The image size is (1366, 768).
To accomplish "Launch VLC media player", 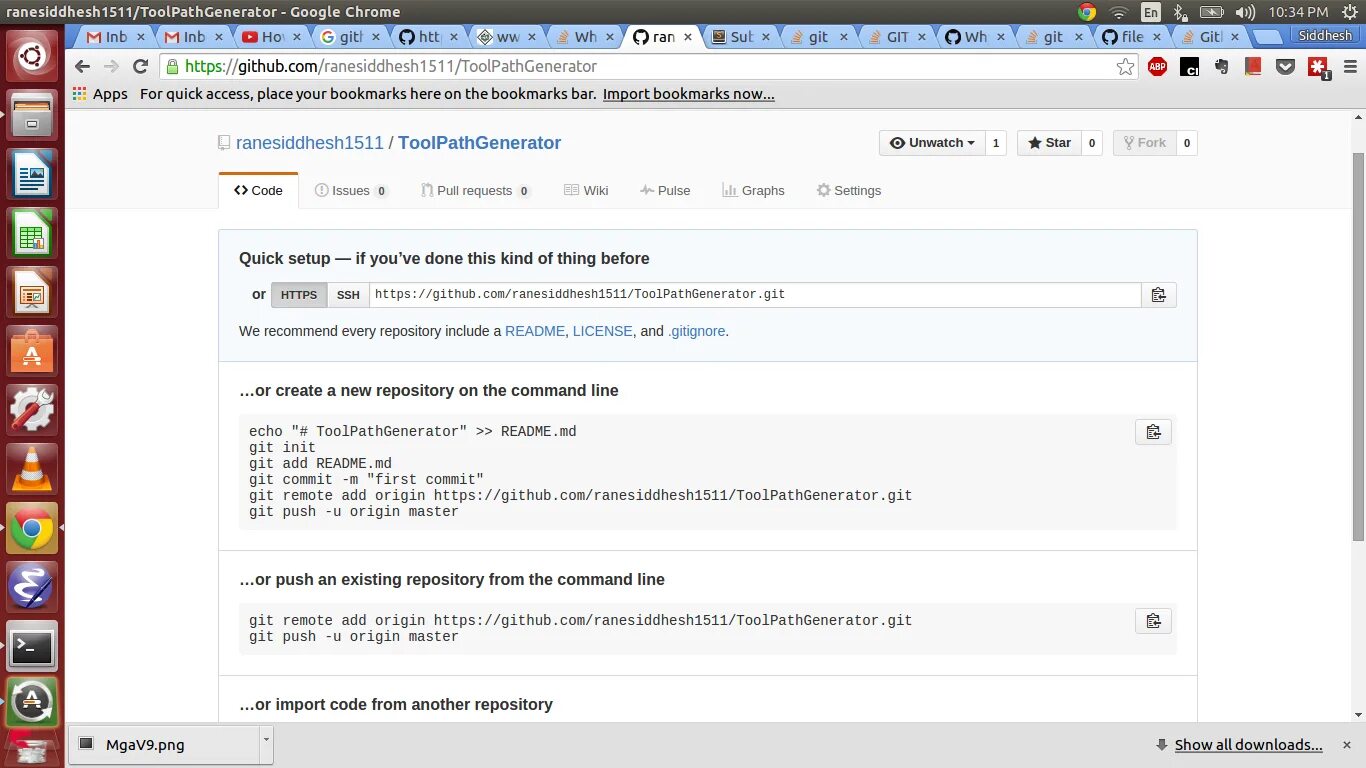I will click(32, 469).
